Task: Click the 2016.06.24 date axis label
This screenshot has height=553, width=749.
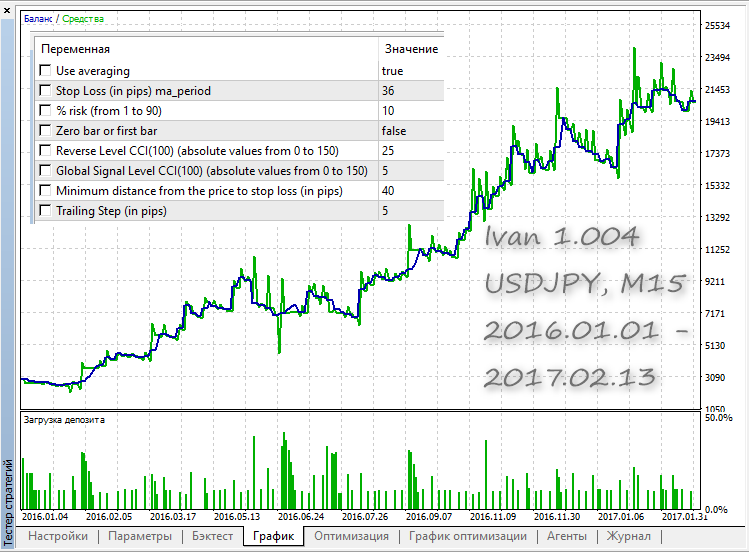Action: click(x=301, y=517)
